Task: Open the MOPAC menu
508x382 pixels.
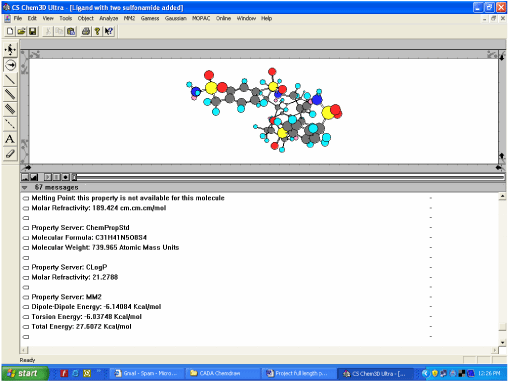Action: click(201, 18)
